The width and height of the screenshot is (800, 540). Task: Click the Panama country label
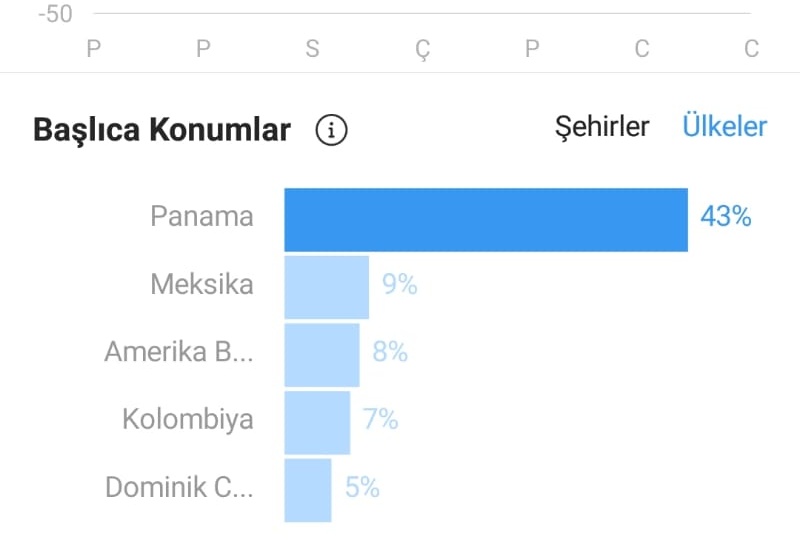coord(202,216)
